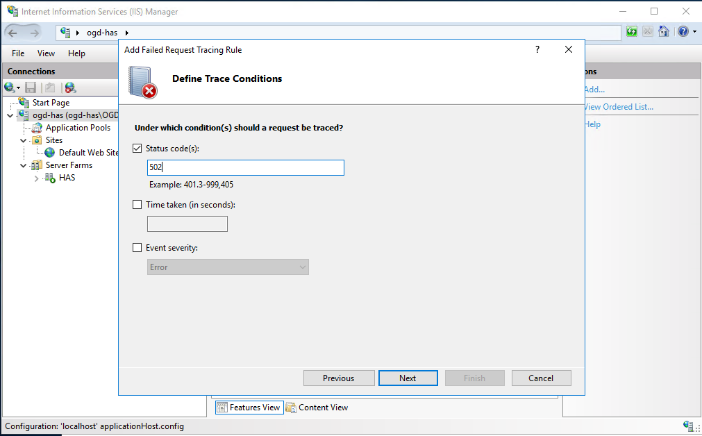Open the Help menu

(77, 53)
